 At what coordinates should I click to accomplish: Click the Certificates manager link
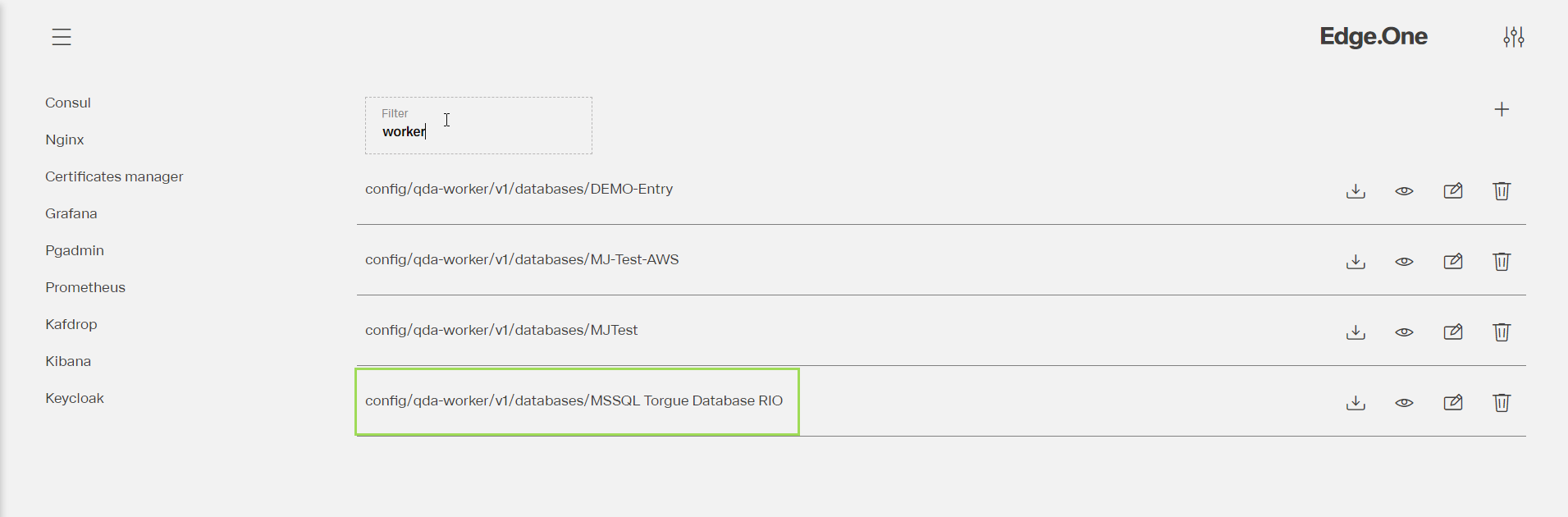tap(114, 176)
